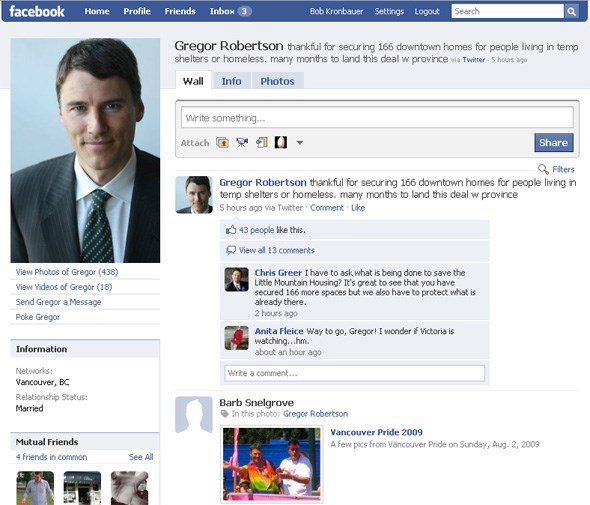Click Barb Snelgrove's name

click(x=257, y=402)
